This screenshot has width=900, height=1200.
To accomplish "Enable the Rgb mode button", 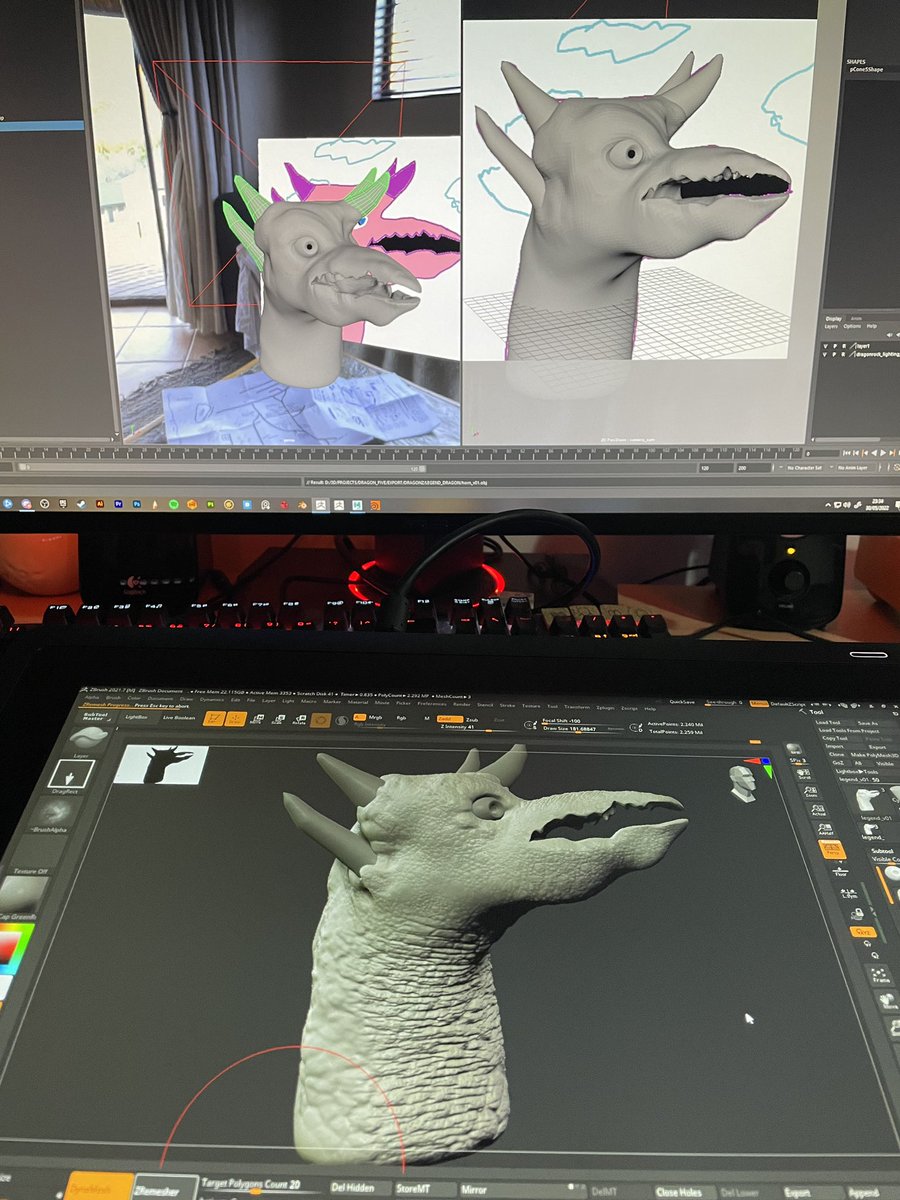I will [x=401, y=717].
